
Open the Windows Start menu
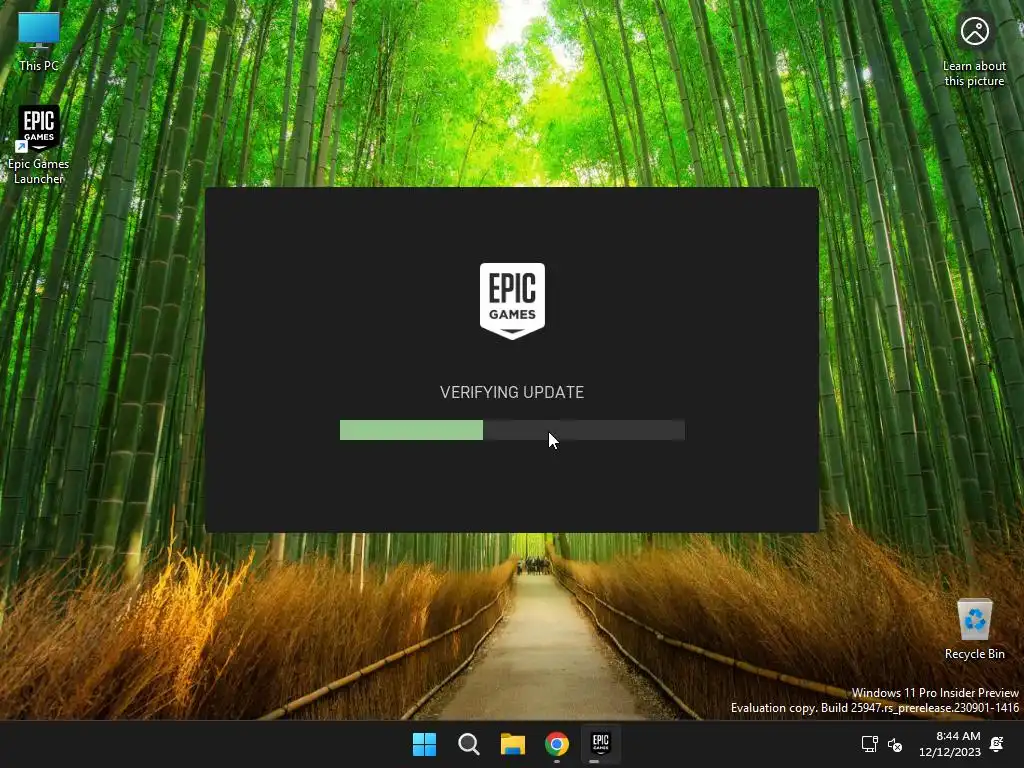point(424,744)
